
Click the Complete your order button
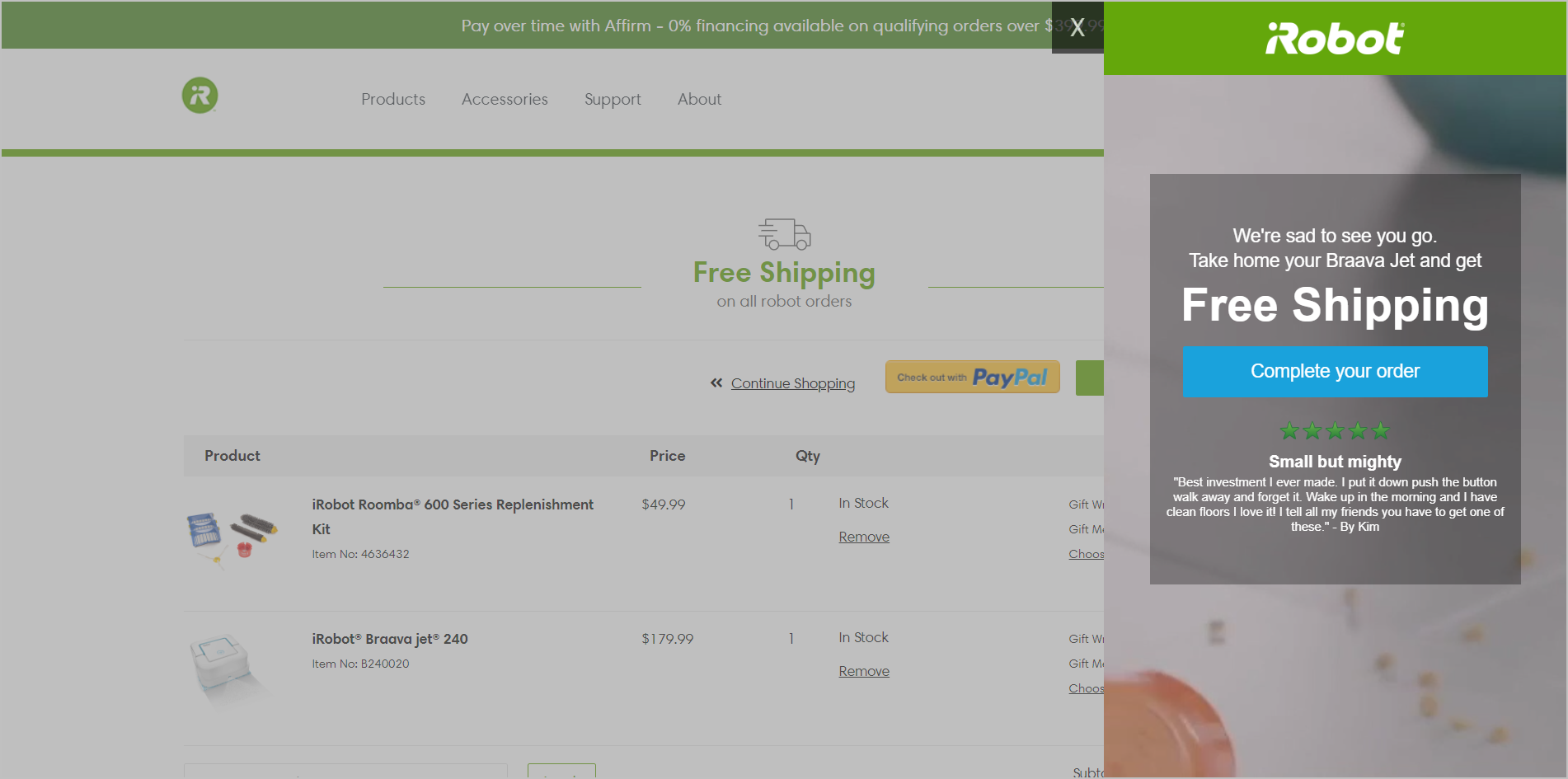coord(1335,371)
